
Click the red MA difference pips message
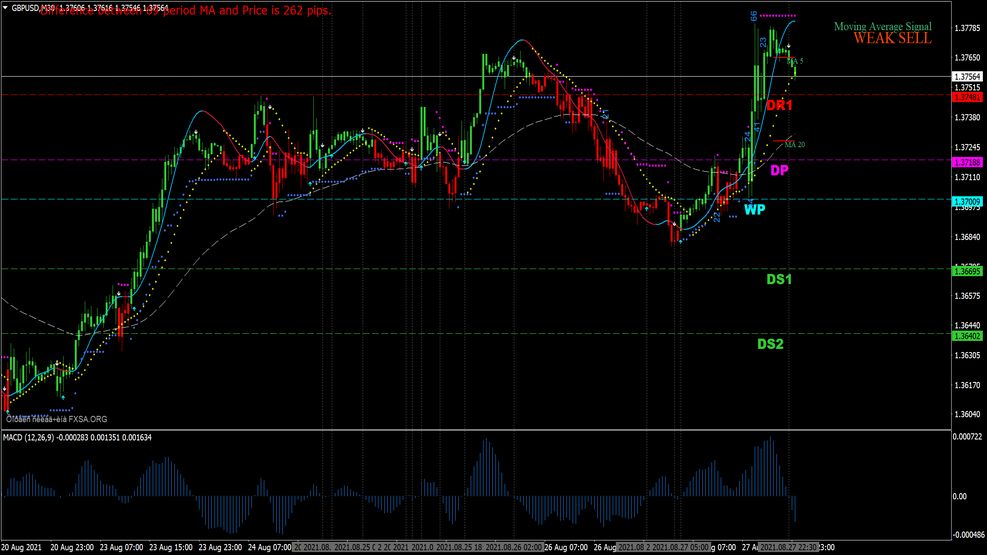(x=180, y=11)
